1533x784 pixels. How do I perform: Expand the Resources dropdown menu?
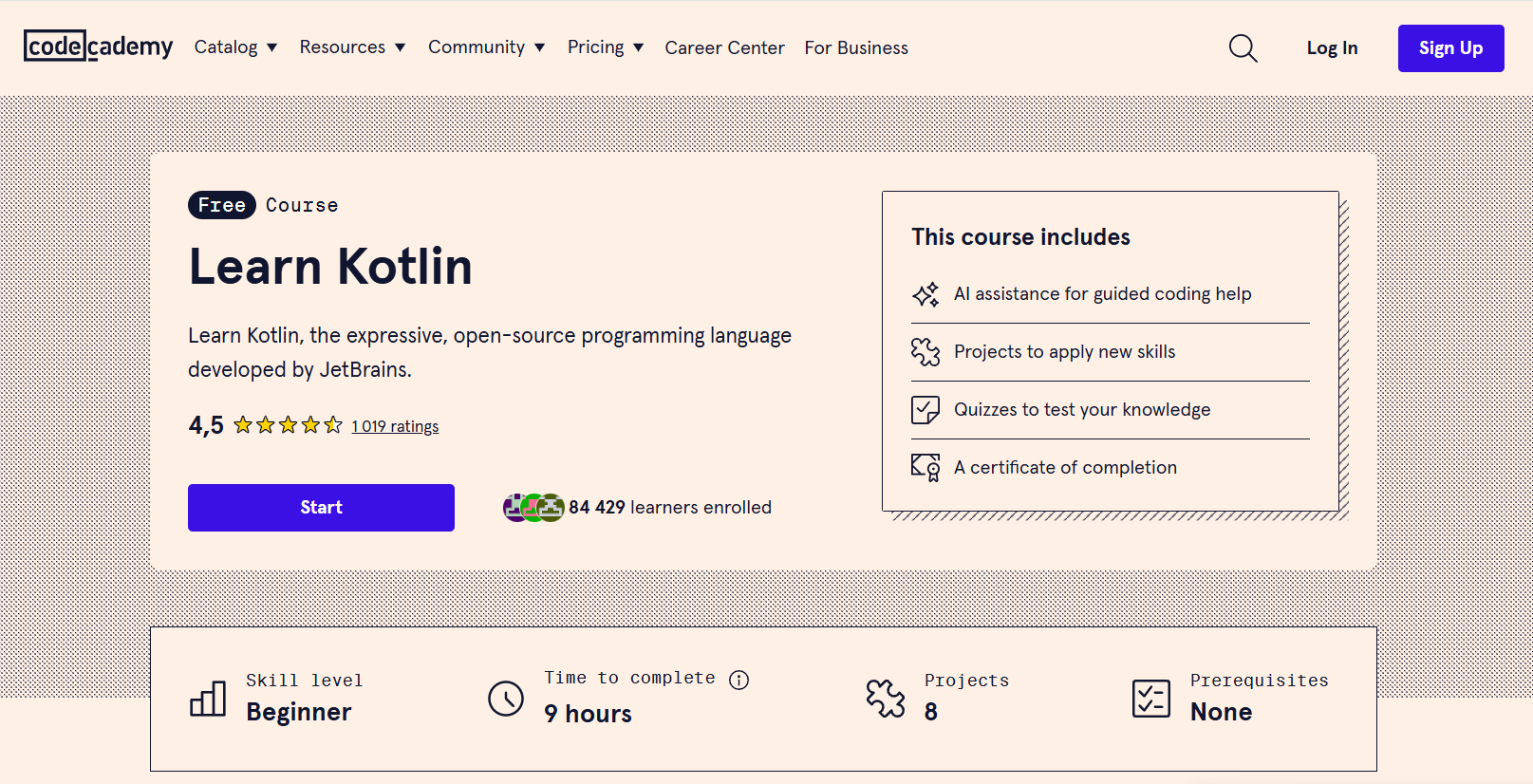(x=352, y=47)
